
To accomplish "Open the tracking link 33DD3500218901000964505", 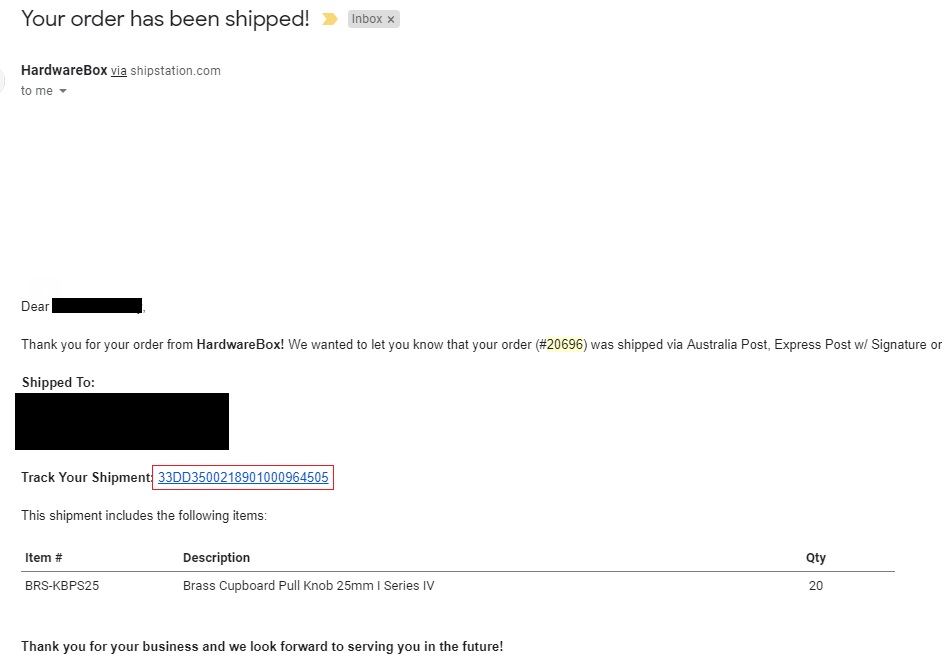I will pos(243,477).
